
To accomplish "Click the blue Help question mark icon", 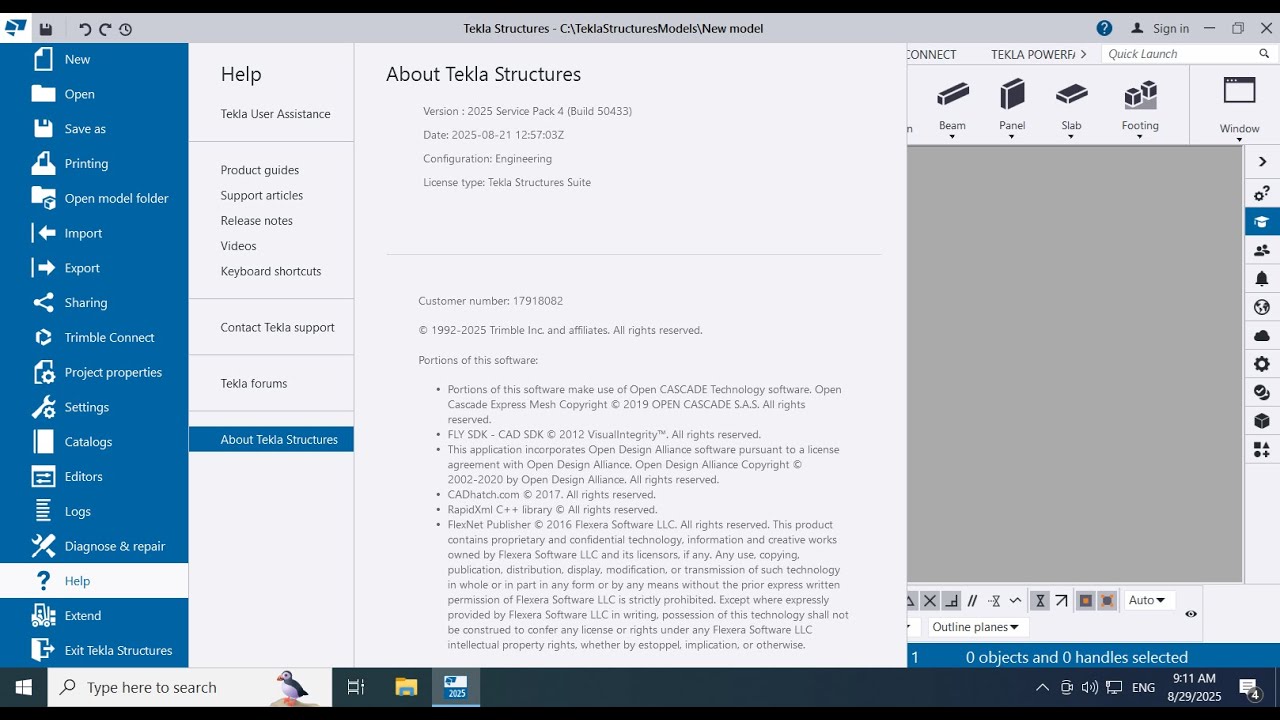I will [1104, 28].
